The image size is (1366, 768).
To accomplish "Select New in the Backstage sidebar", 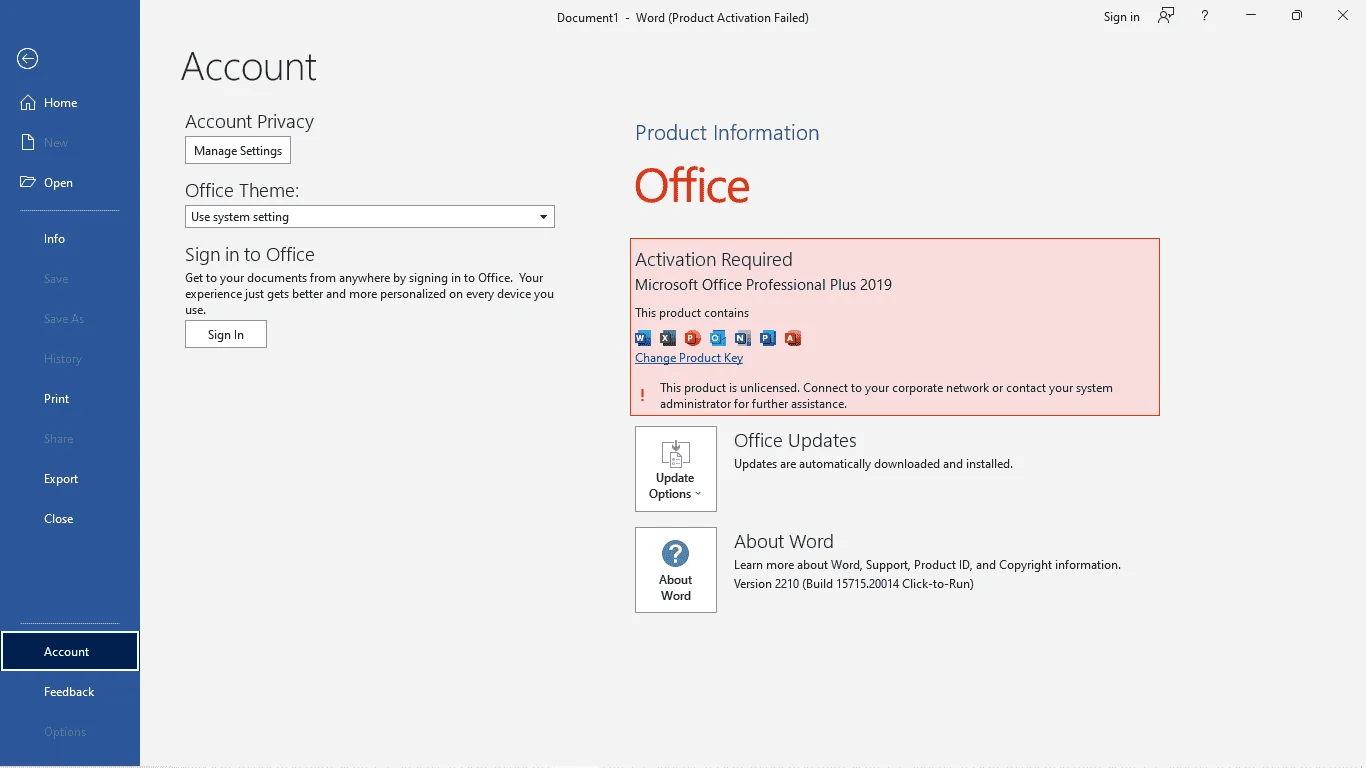I will coord(70,143).
